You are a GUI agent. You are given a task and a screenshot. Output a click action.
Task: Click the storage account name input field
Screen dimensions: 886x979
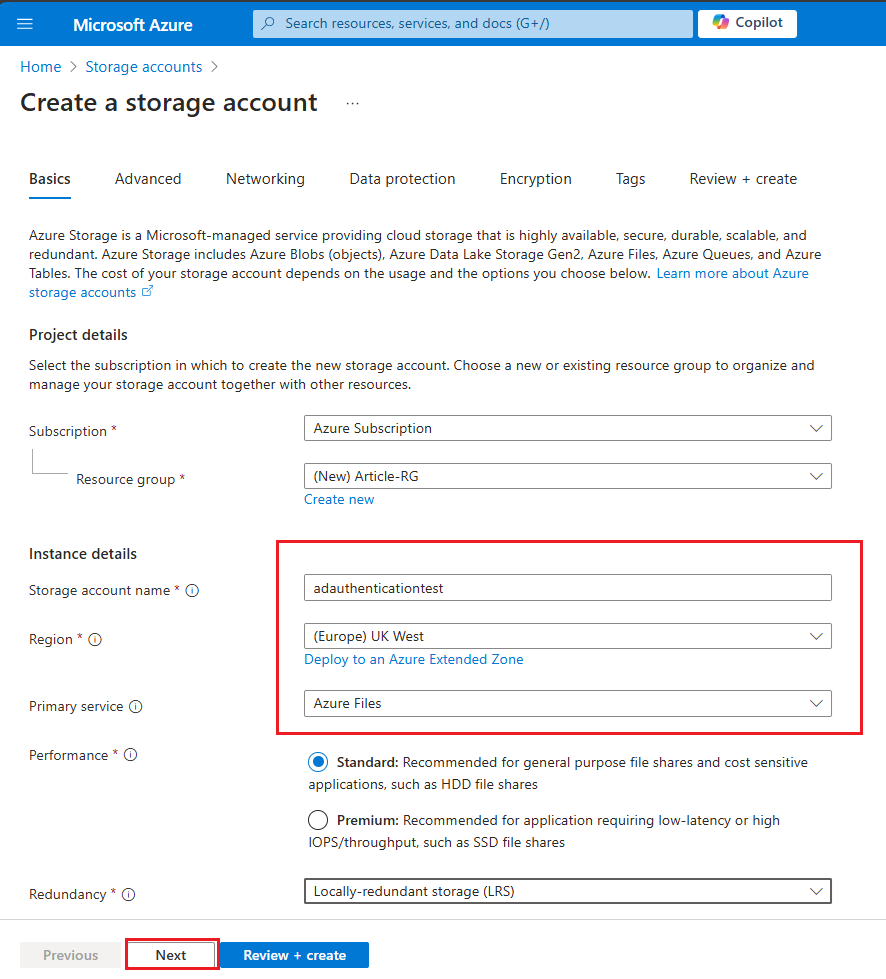click(x=567, y=587)
